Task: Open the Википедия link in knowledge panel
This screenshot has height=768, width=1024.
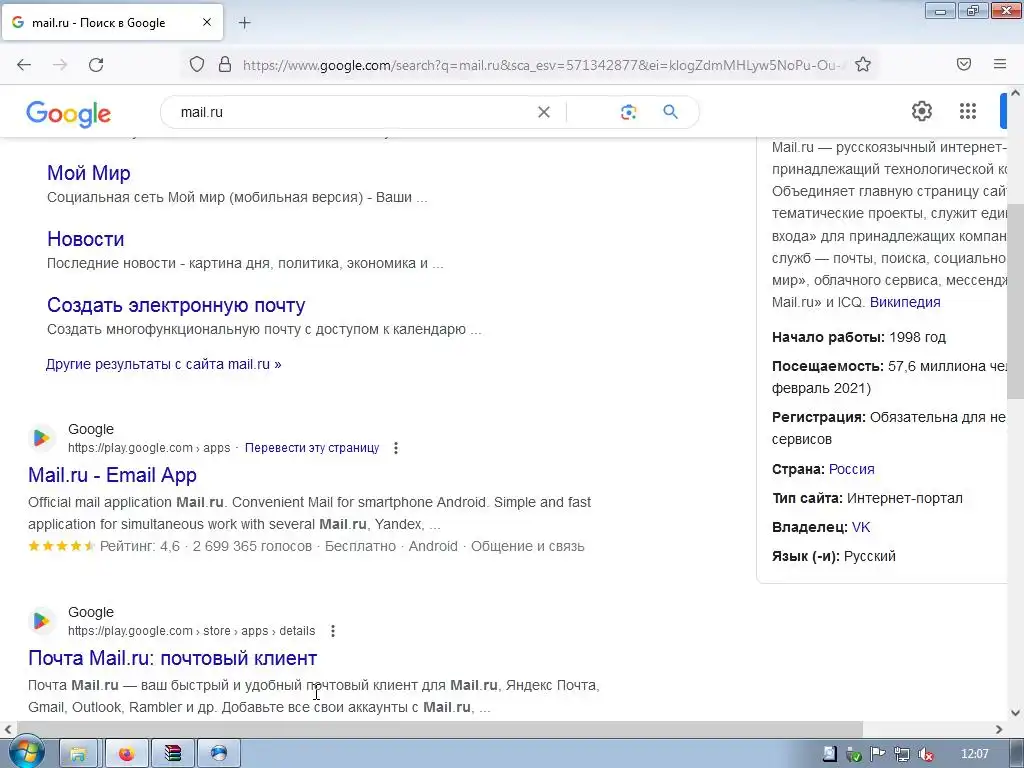Action: point(905,302)
